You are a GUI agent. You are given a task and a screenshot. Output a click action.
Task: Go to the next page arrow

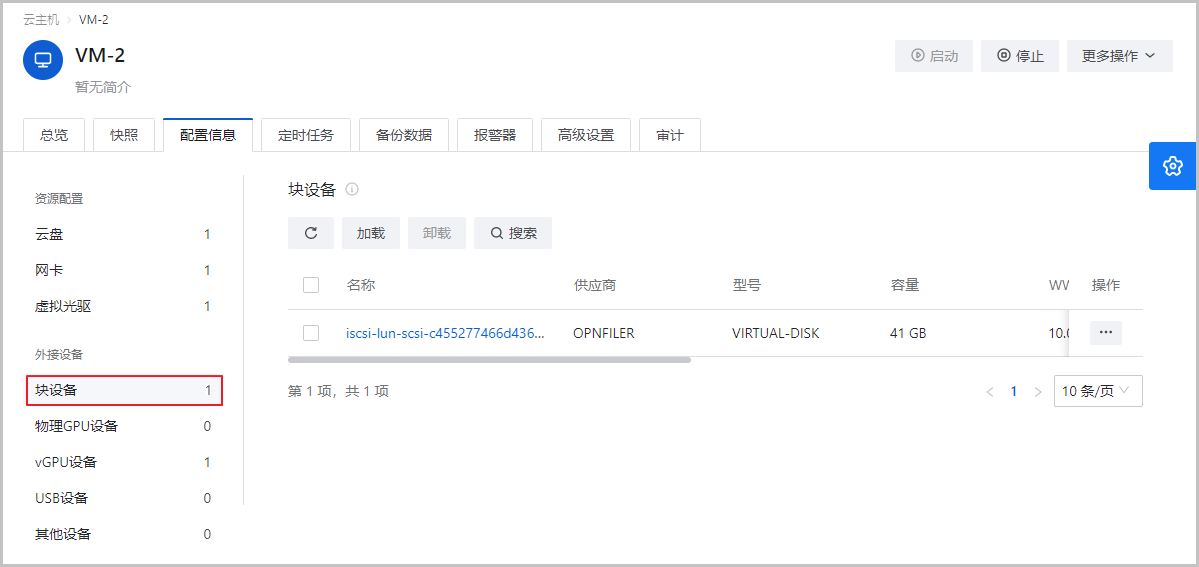point(1038,392)
